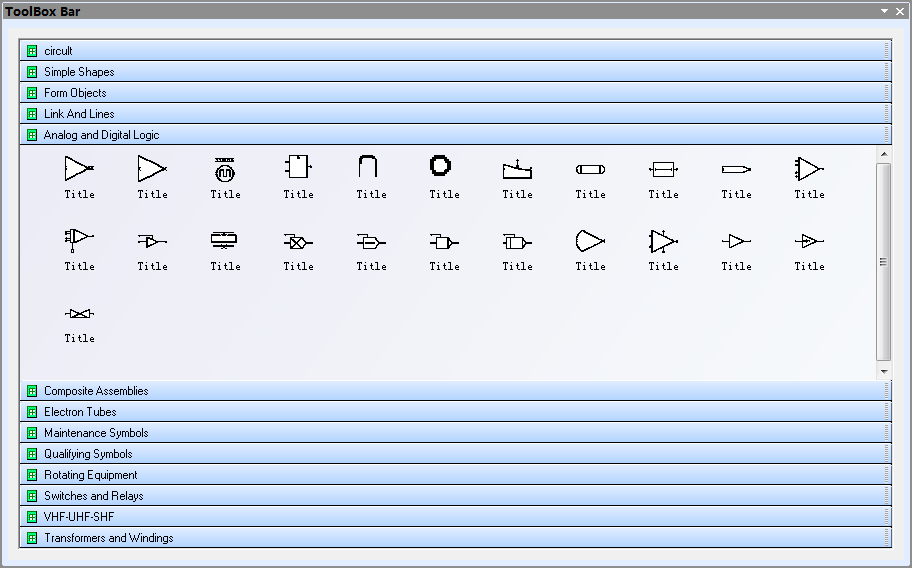
Task: Click the green grid icon beside circuit
Action: (x=32, y=51)
